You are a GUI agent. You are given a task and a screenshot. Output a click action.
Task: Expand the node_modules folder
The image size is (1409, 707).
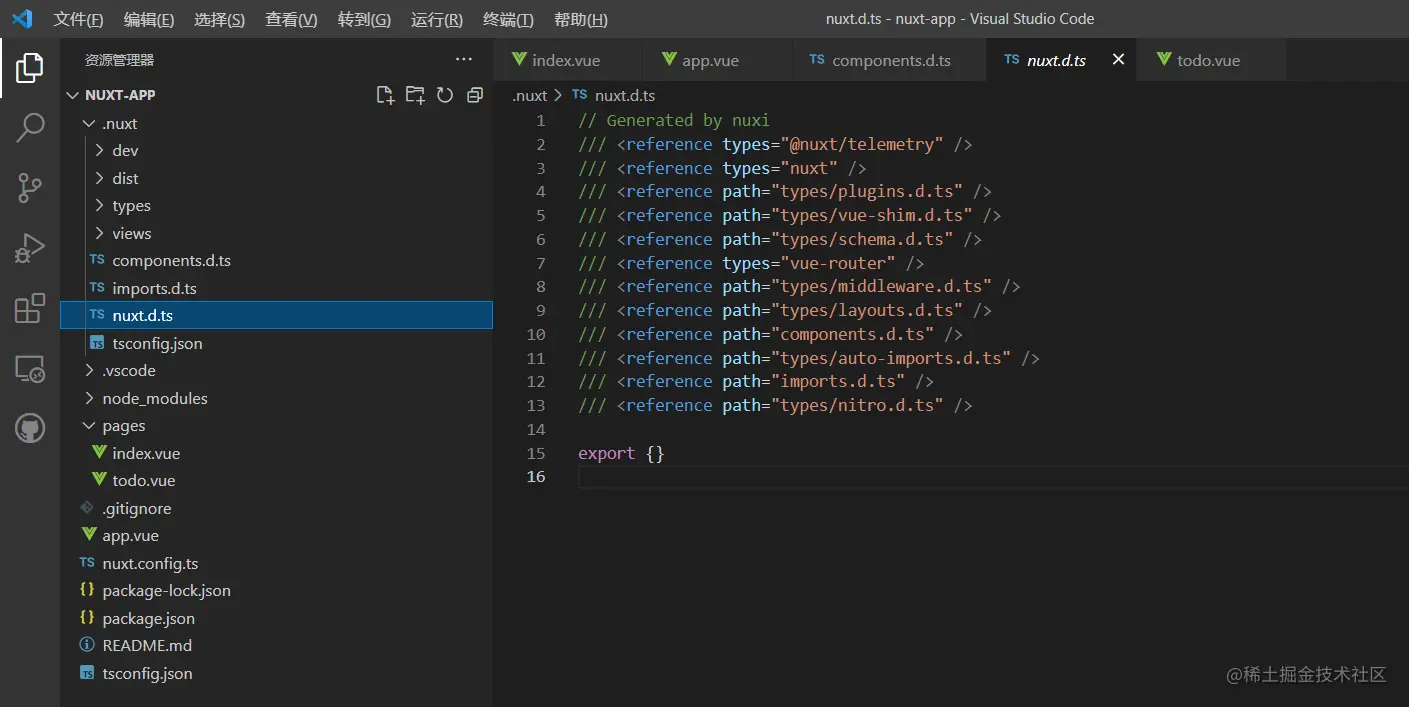(x=89, y=398)
